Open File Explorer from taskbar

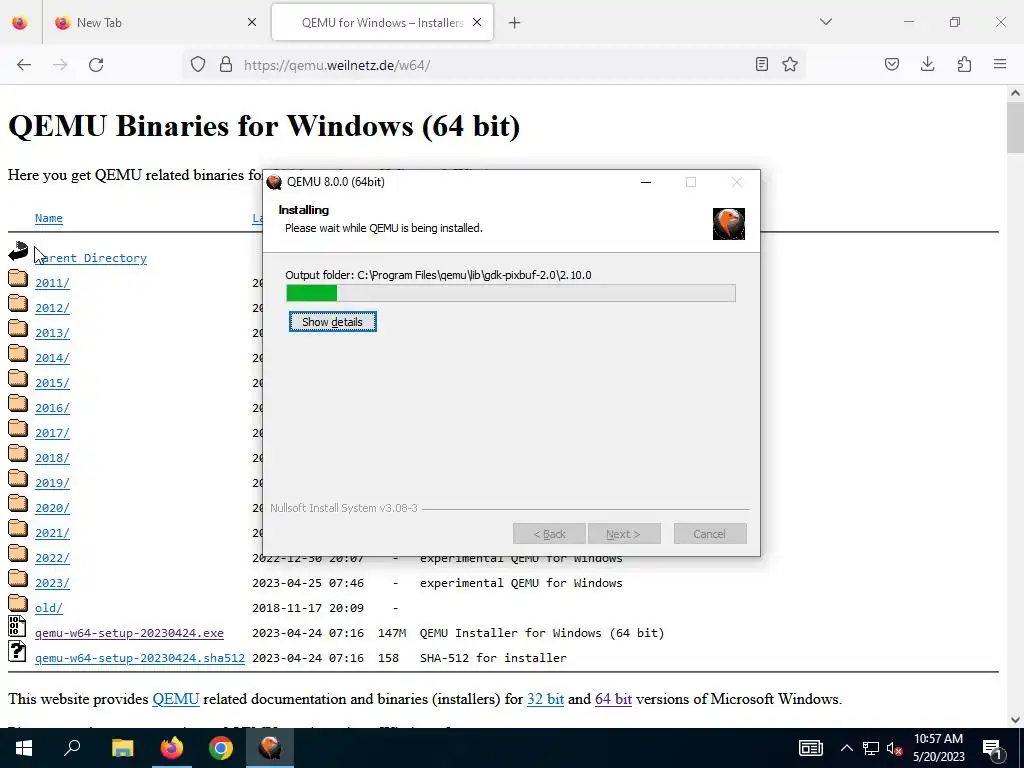point(122,748)
